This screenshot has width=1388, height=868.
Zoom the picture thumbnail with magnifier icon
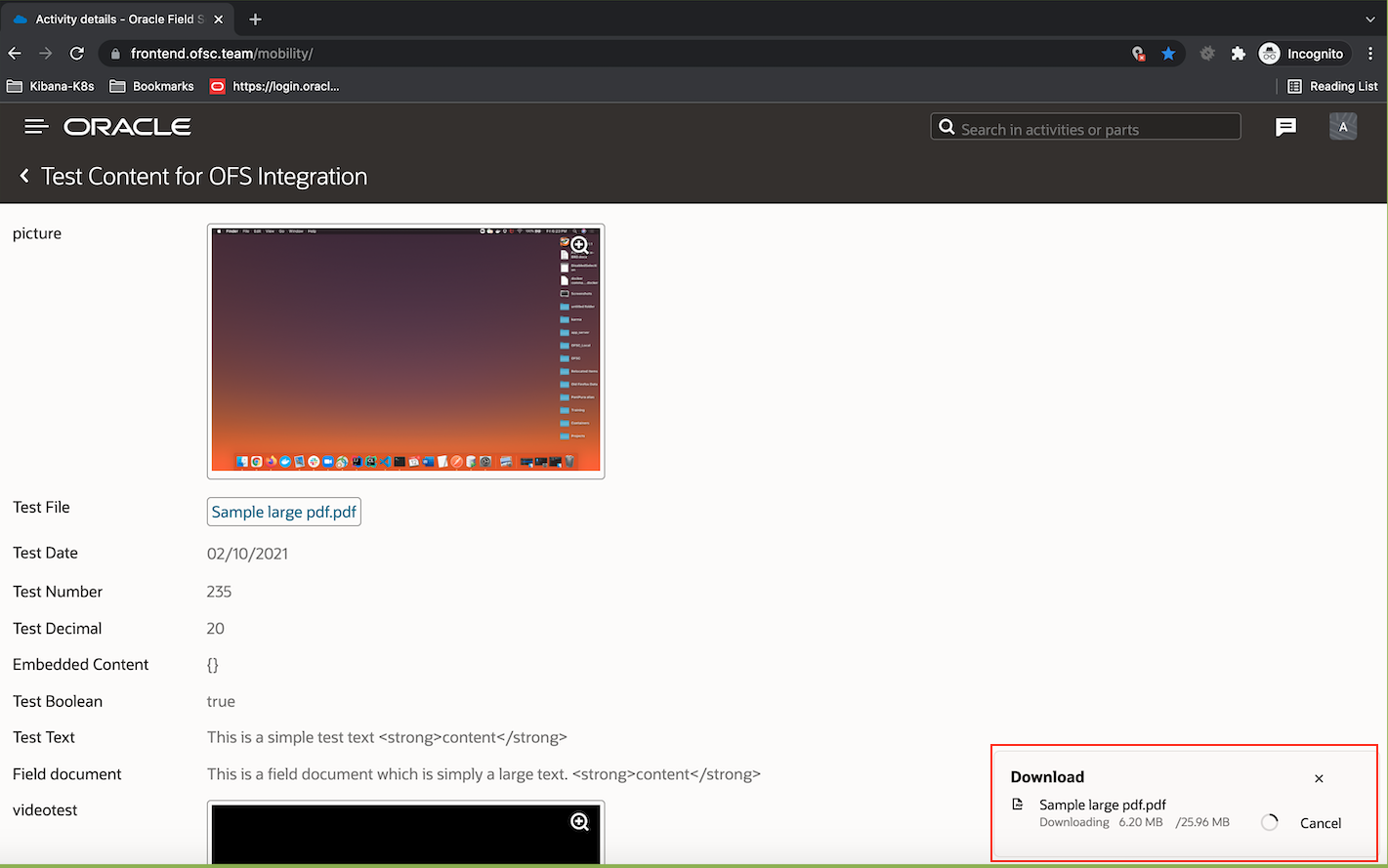(579, 245)
